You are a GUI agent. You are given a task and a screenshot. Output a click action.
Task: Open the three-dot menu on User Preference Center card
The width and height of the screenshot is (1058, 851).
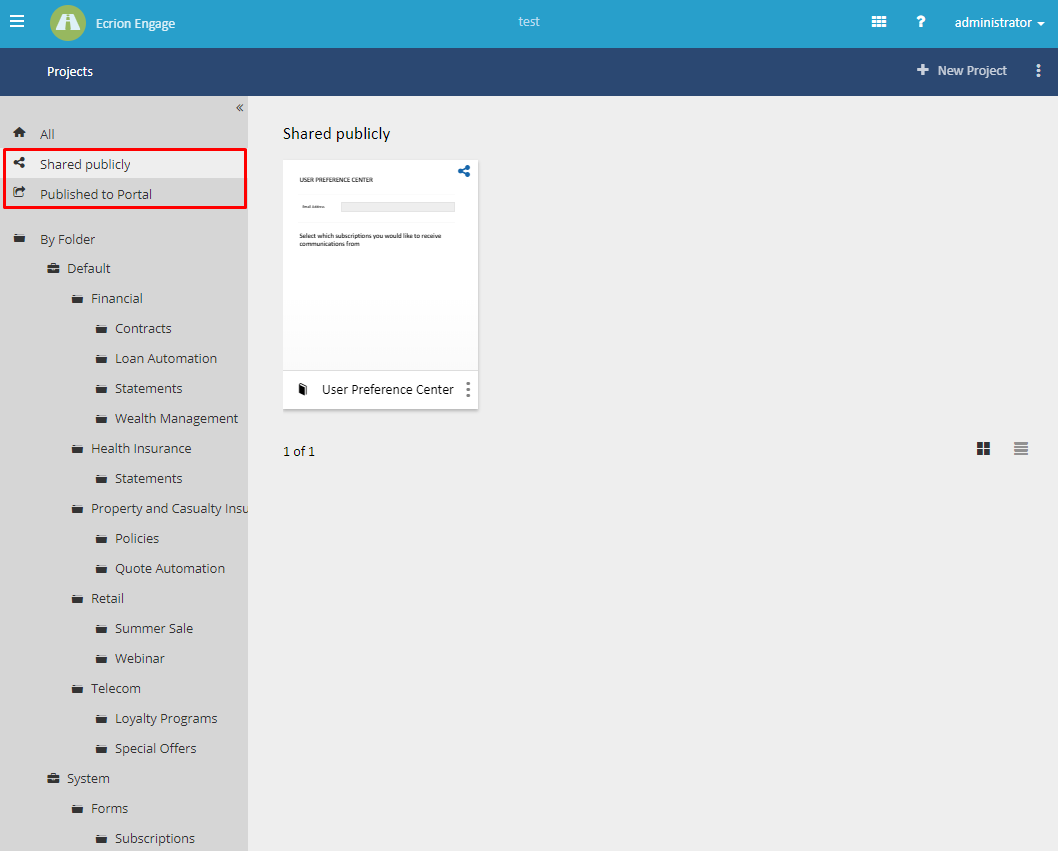(467, 390)
